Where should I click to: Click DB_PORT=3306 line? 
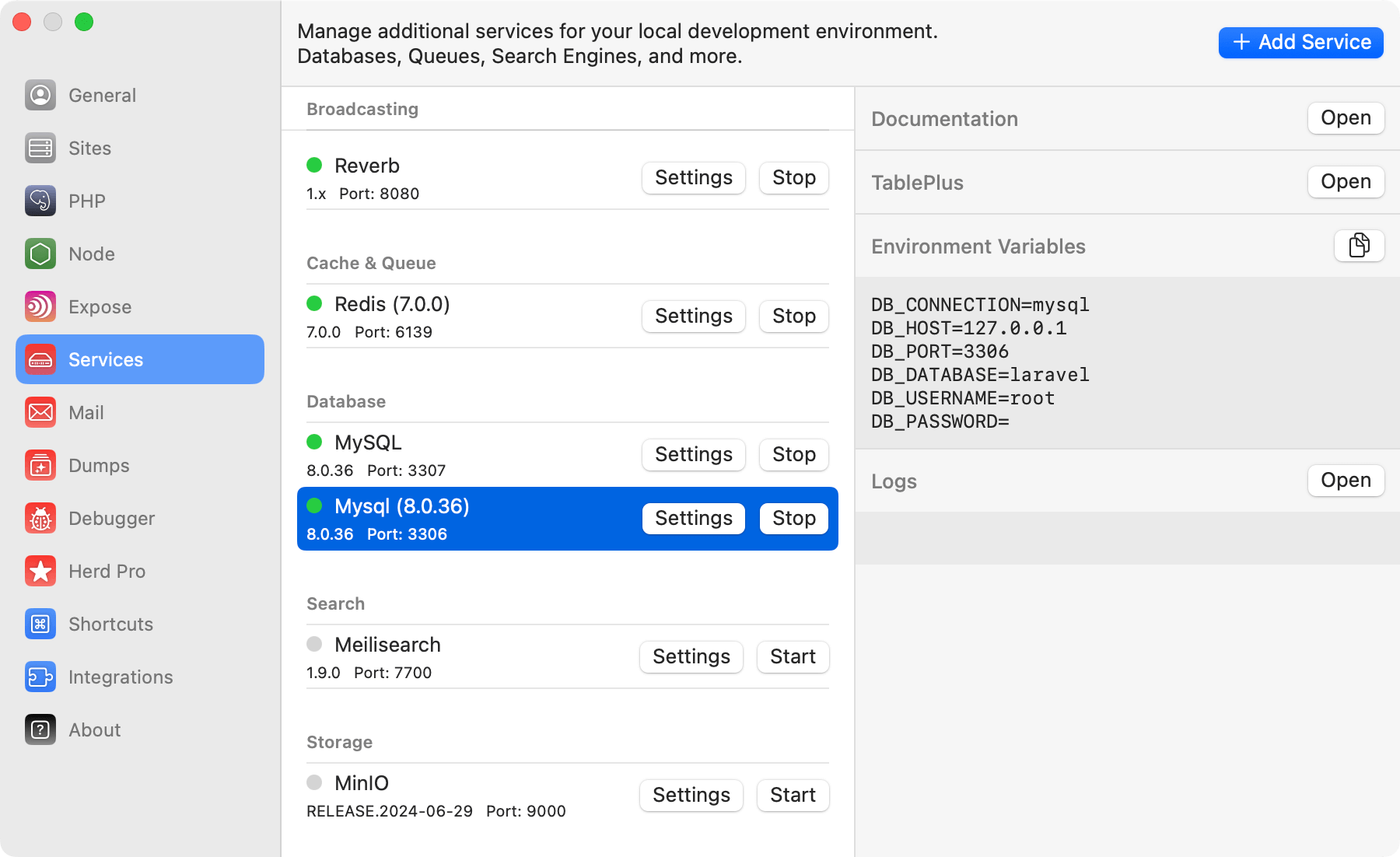(x=940, y=352)
